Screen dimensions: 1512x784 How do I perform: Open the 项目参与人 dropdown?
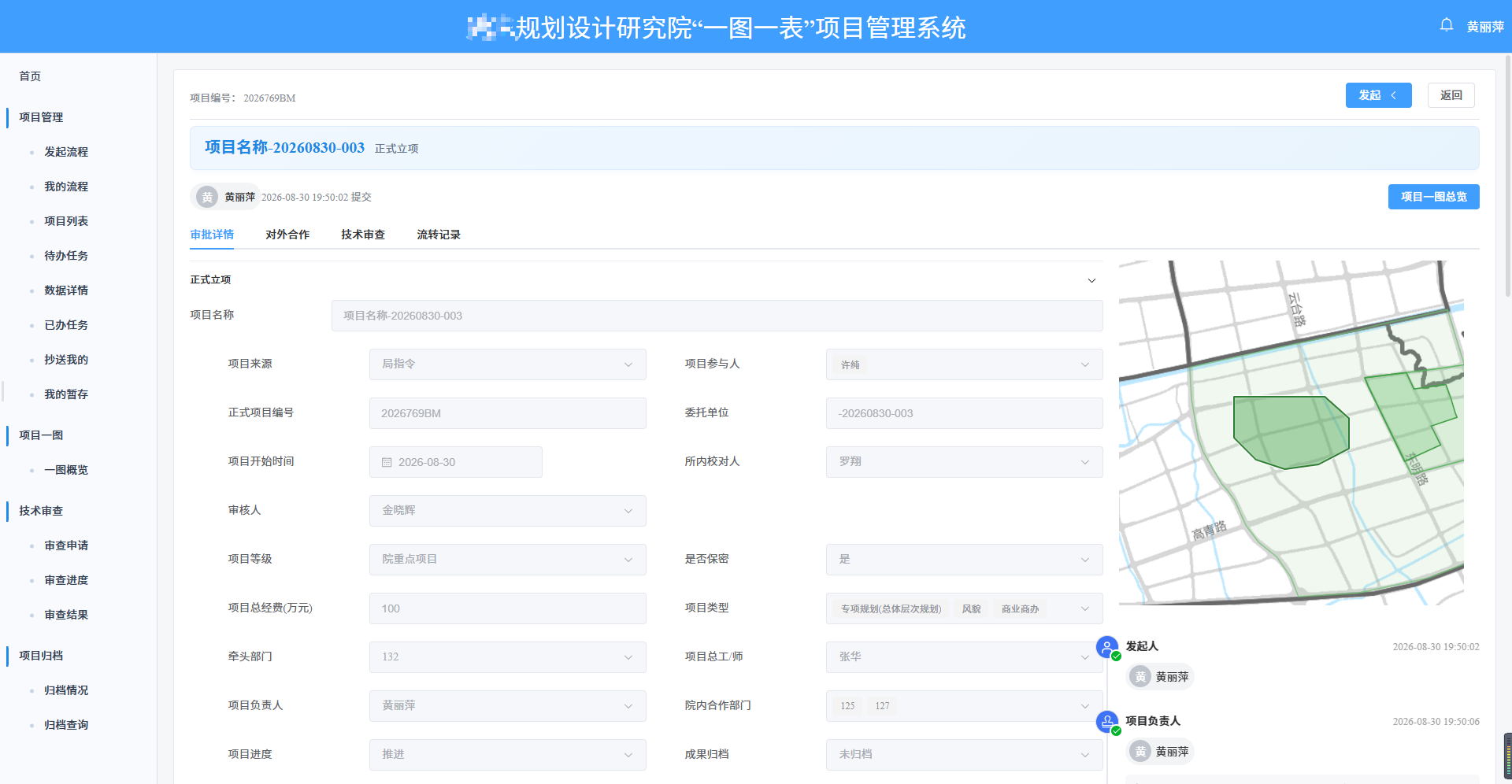point(965,364)
